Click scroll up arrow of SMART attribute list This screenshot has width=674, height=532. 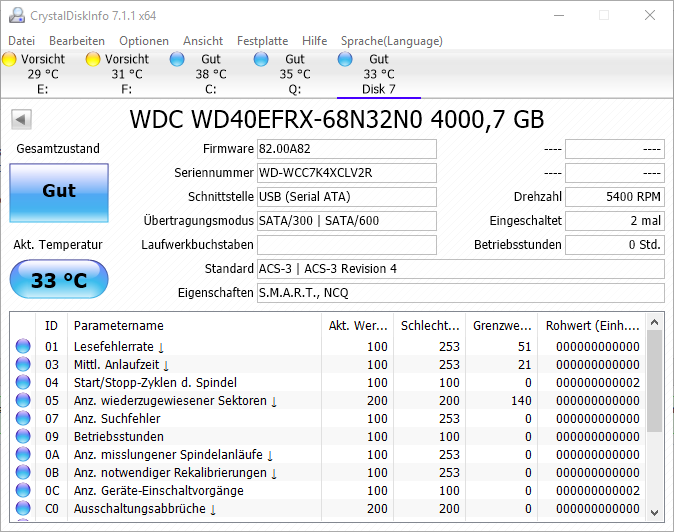[655, 322]
